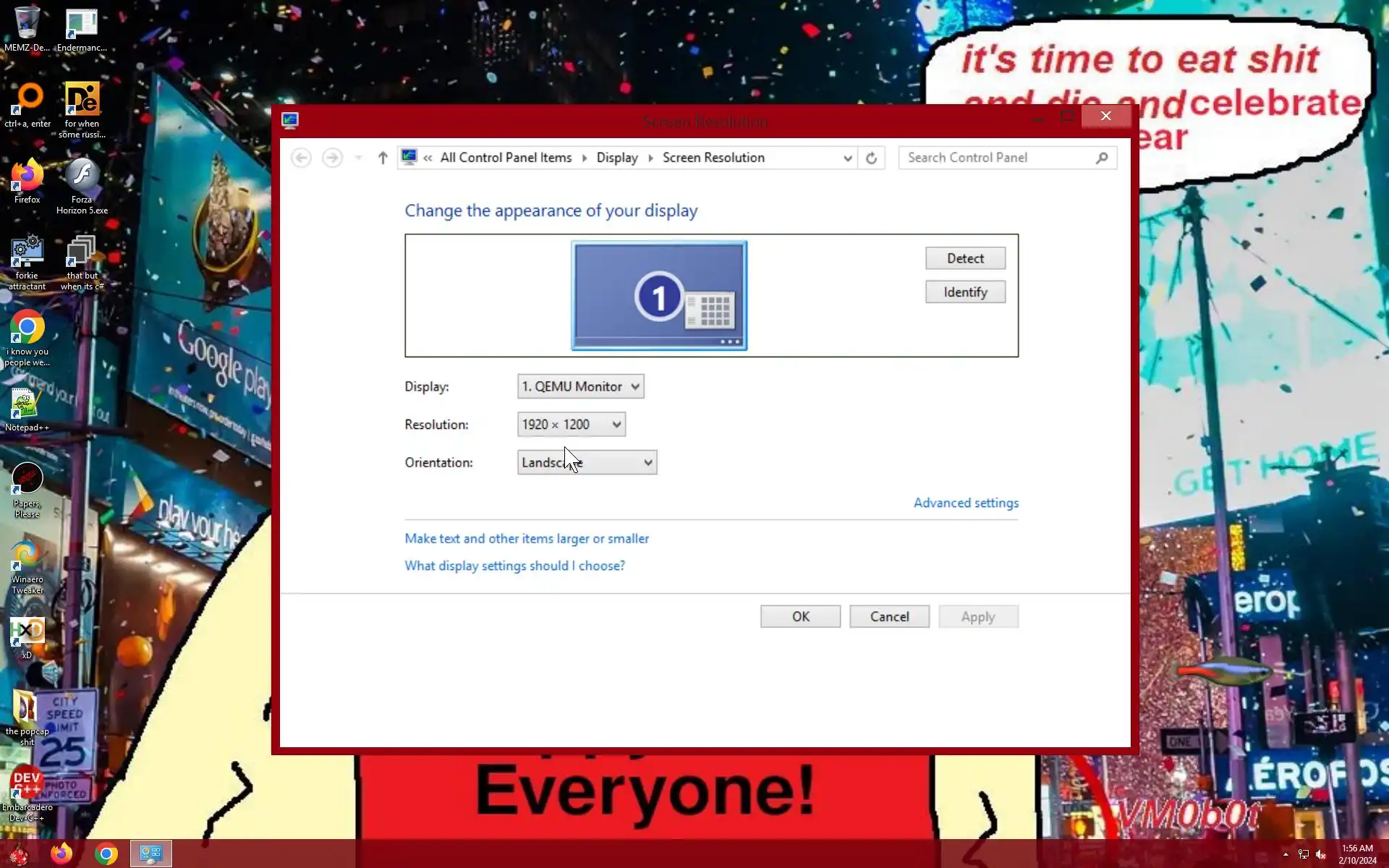Click the volume icon in system tray

[x=1321, y=854]
